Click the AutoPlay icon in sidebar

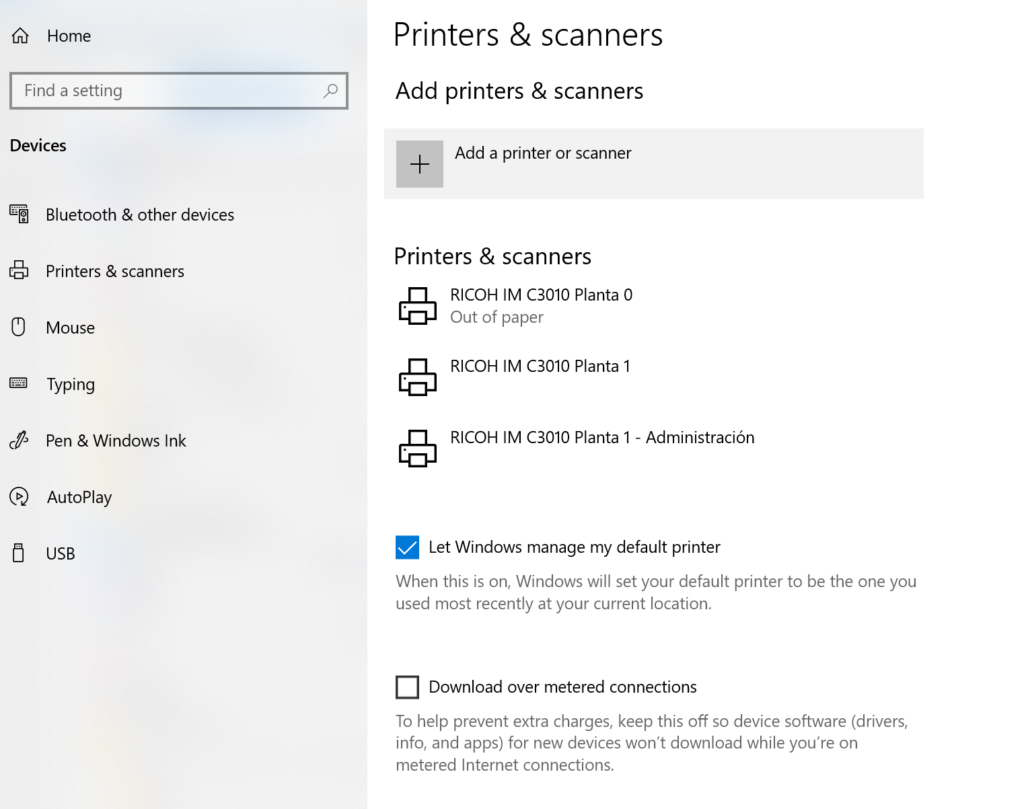(x=18, y=497)
